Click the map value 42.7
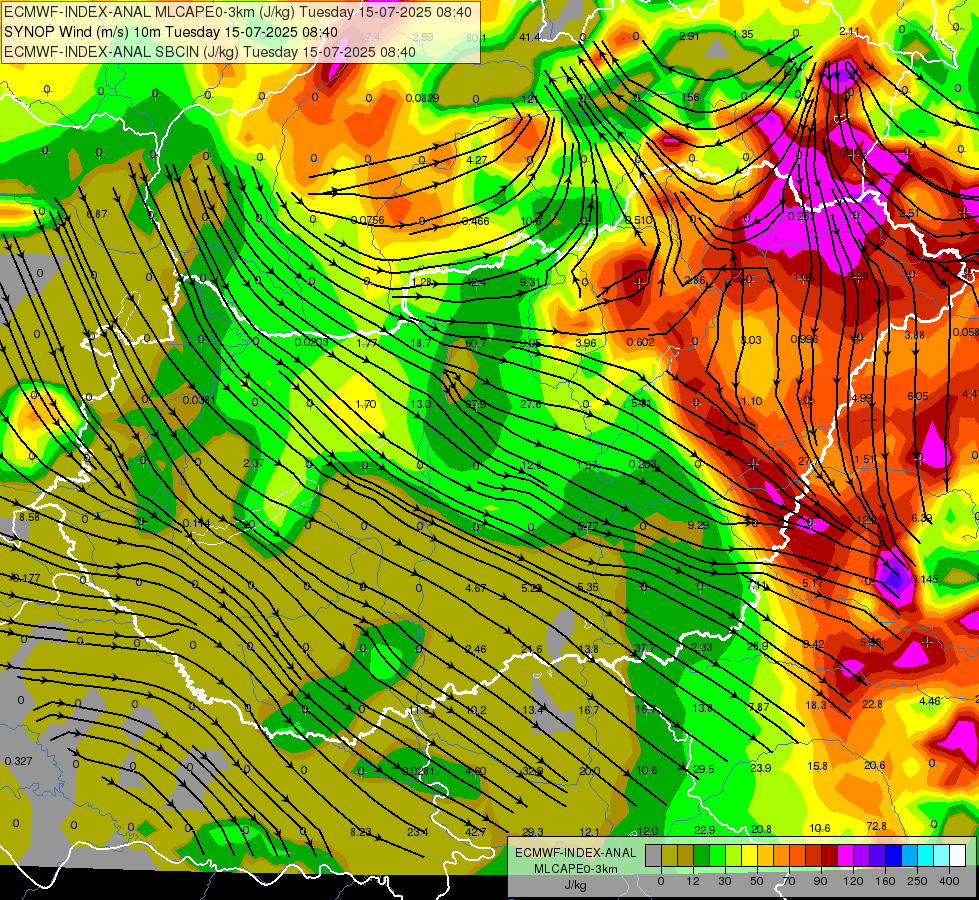Screen dimensions: 979x900 [x=475, y=831]
